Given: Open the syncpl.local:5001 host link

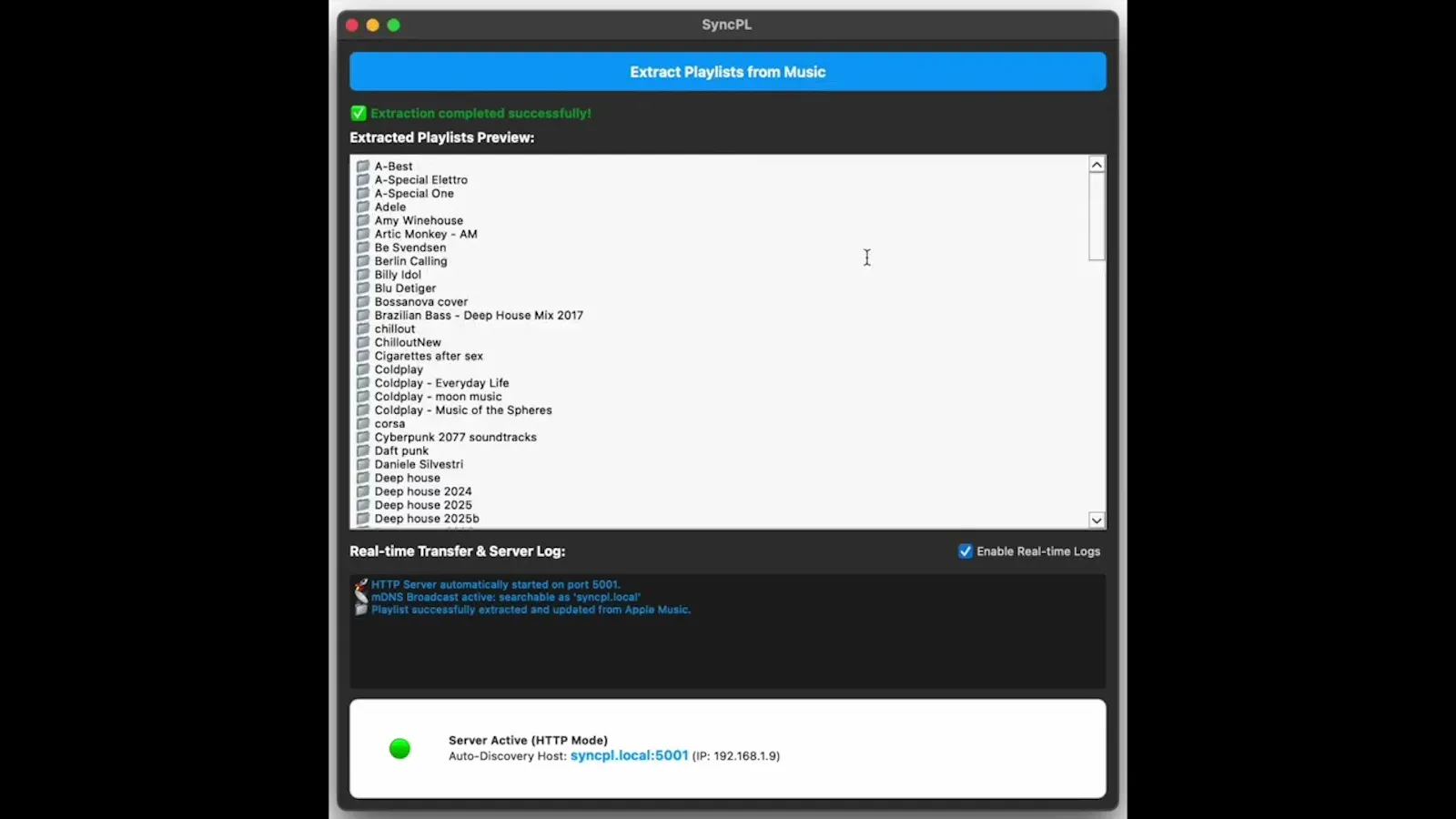Looking at the screenshot, I should pos(629,755).
